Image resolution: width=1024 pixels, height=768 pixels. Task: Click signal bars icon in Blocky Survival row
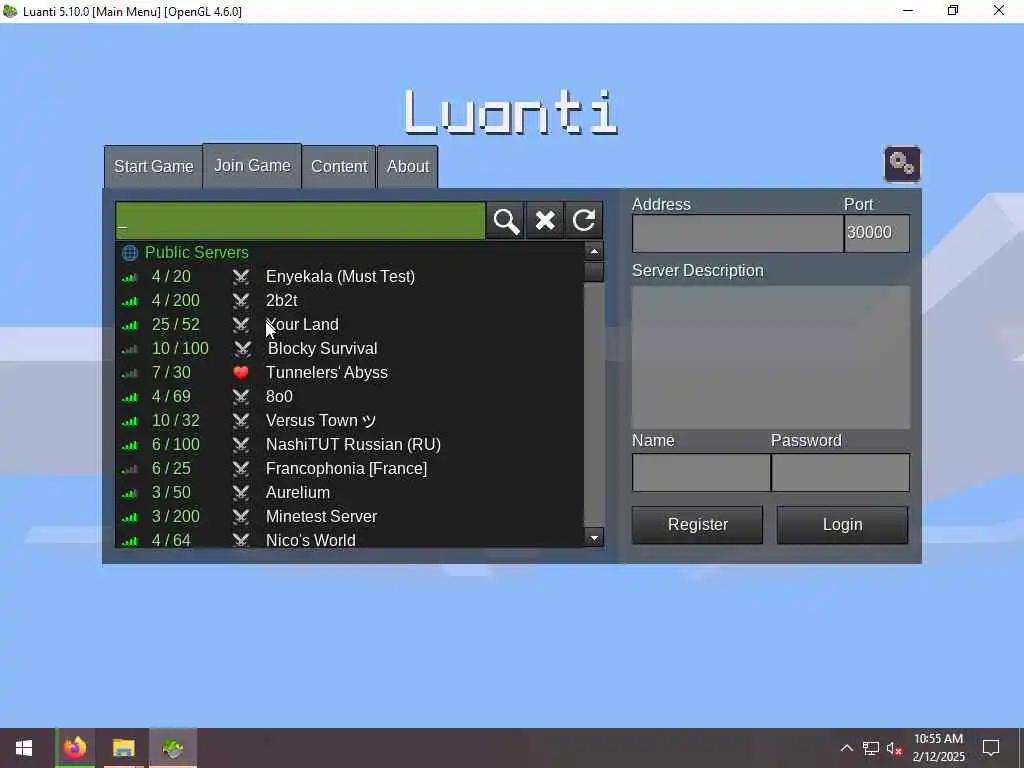[x=130, y=349]
